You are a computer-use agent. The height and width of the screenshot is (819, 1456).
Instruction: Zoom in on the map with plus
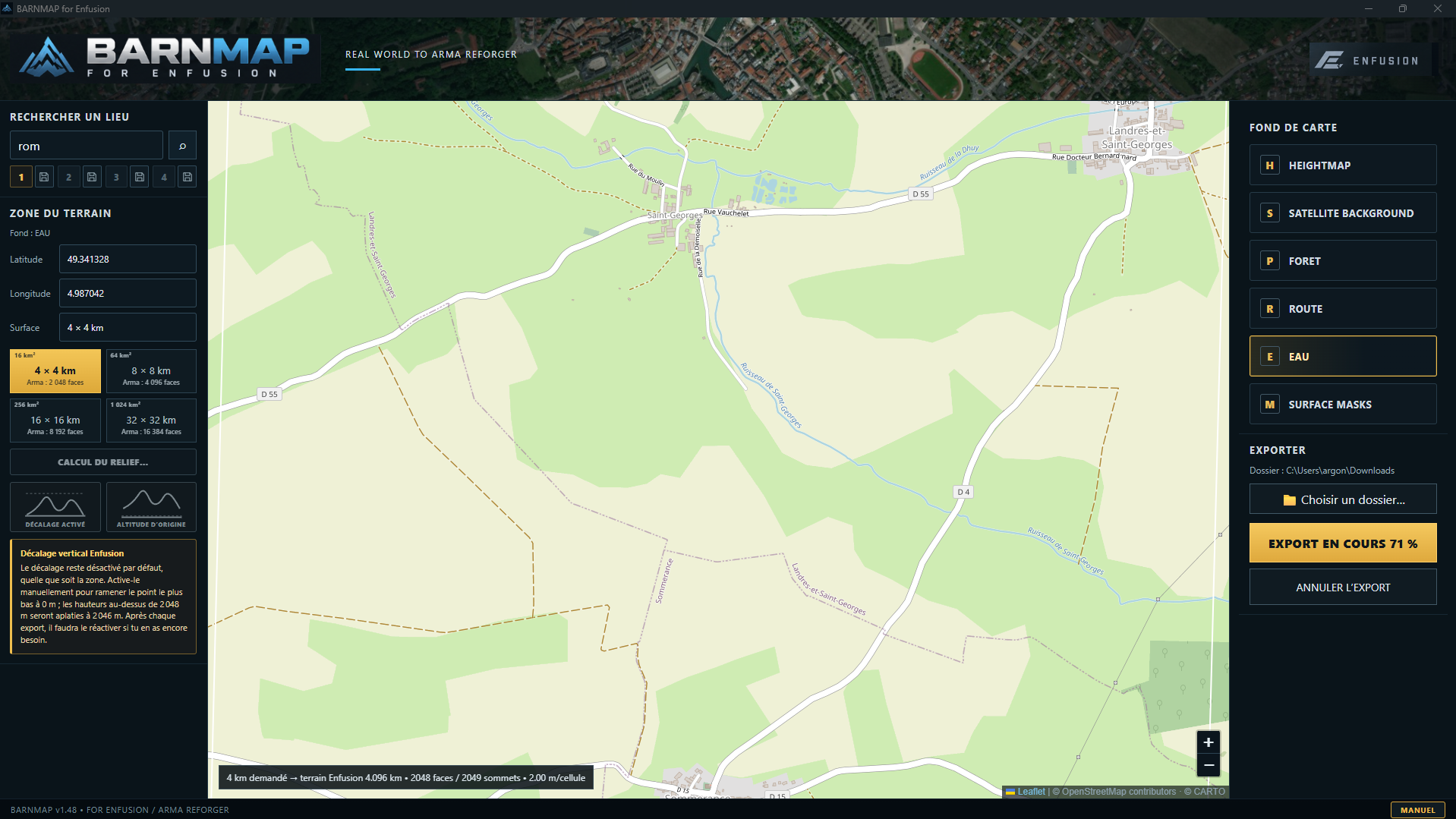1209,742
